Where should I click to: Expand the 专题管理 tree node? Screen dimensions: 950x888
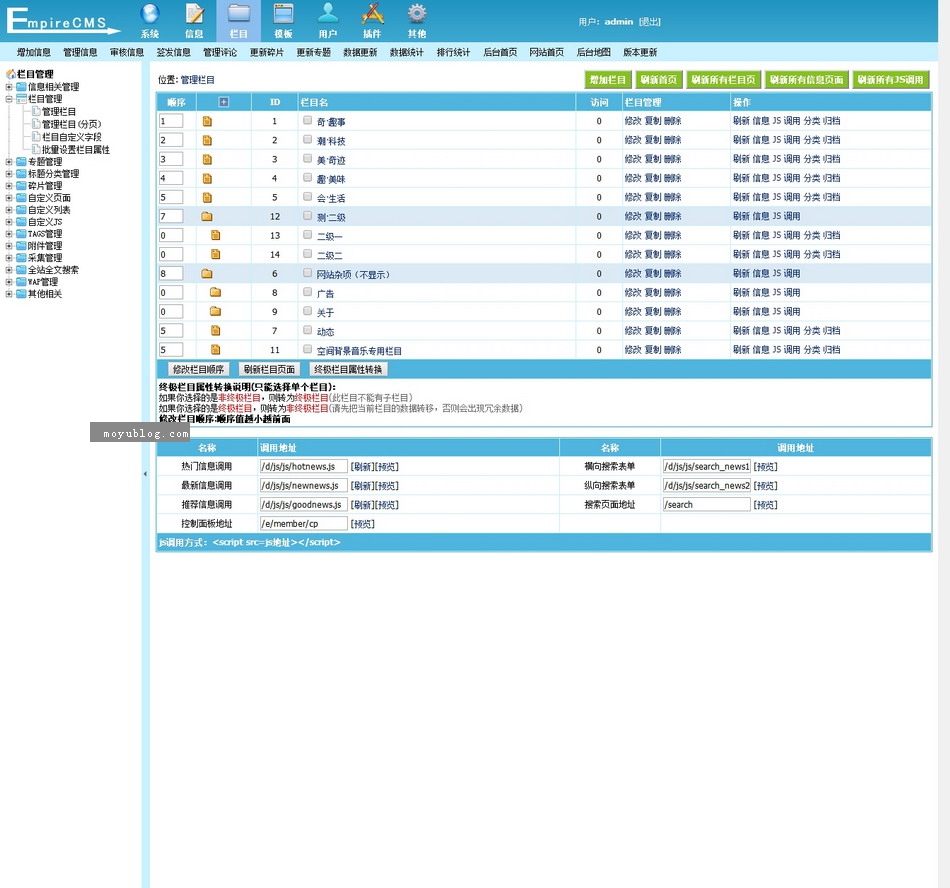coord(9,162)
